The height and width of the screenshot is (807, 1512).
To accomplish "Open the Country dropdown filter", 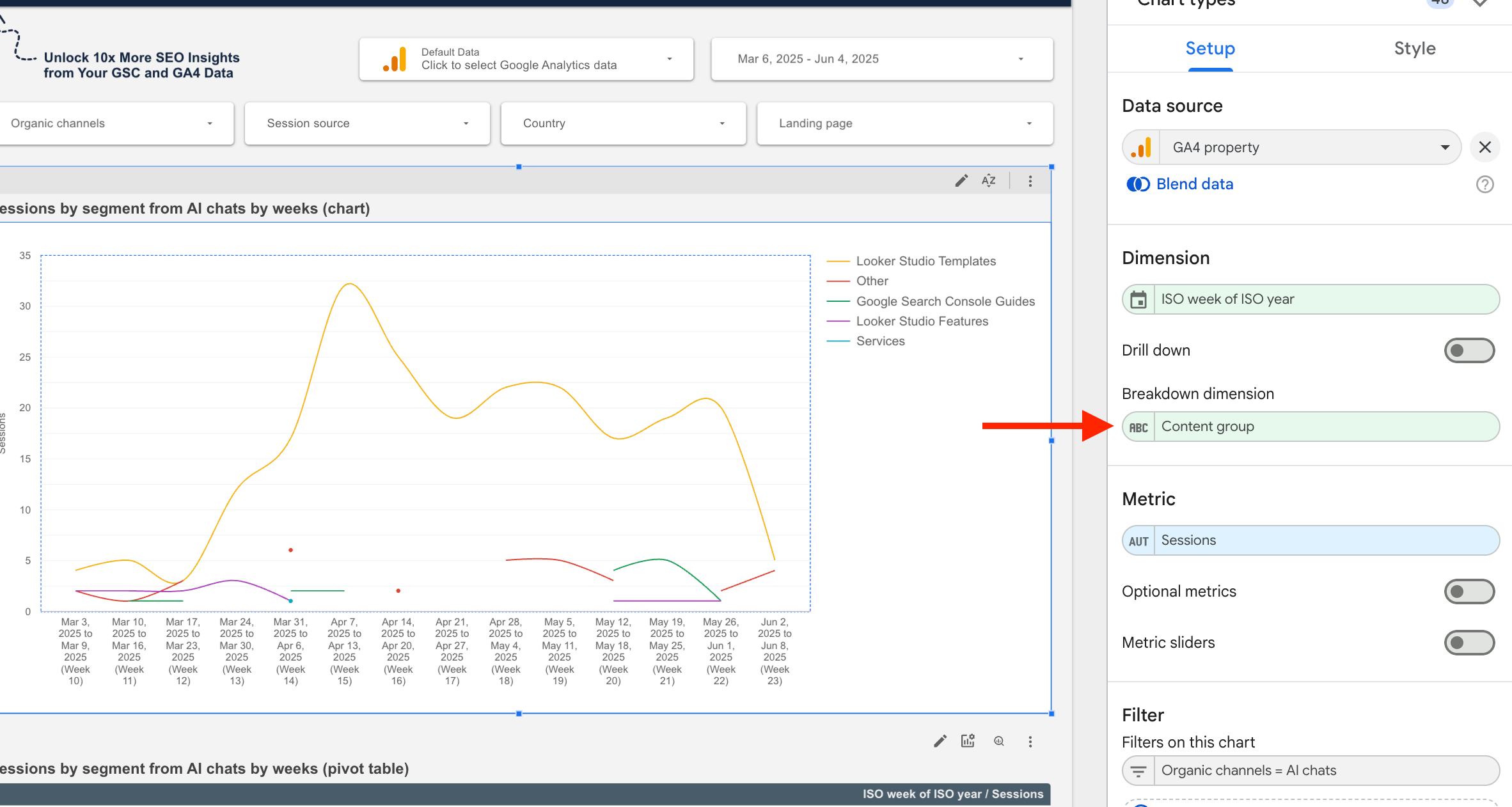I will (623, 123).
